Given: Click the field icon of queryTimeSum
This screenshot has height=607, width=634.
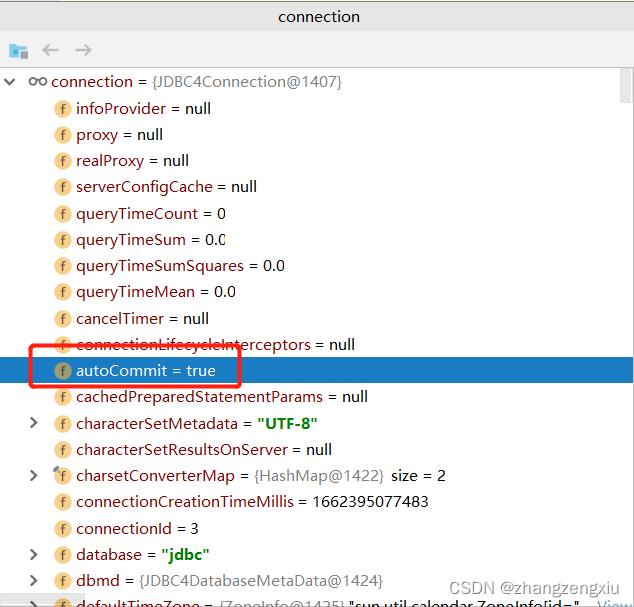Looking at the screenshot, I should coord(63,240).
